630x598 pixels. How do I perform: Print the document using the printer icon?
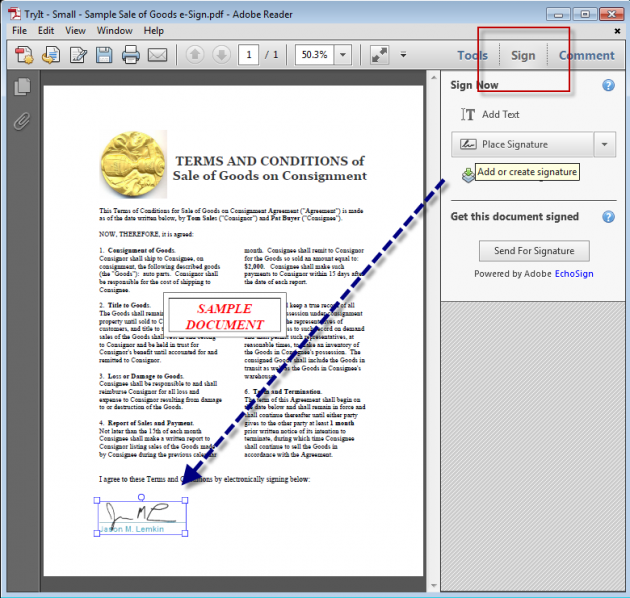pos(130,55)
